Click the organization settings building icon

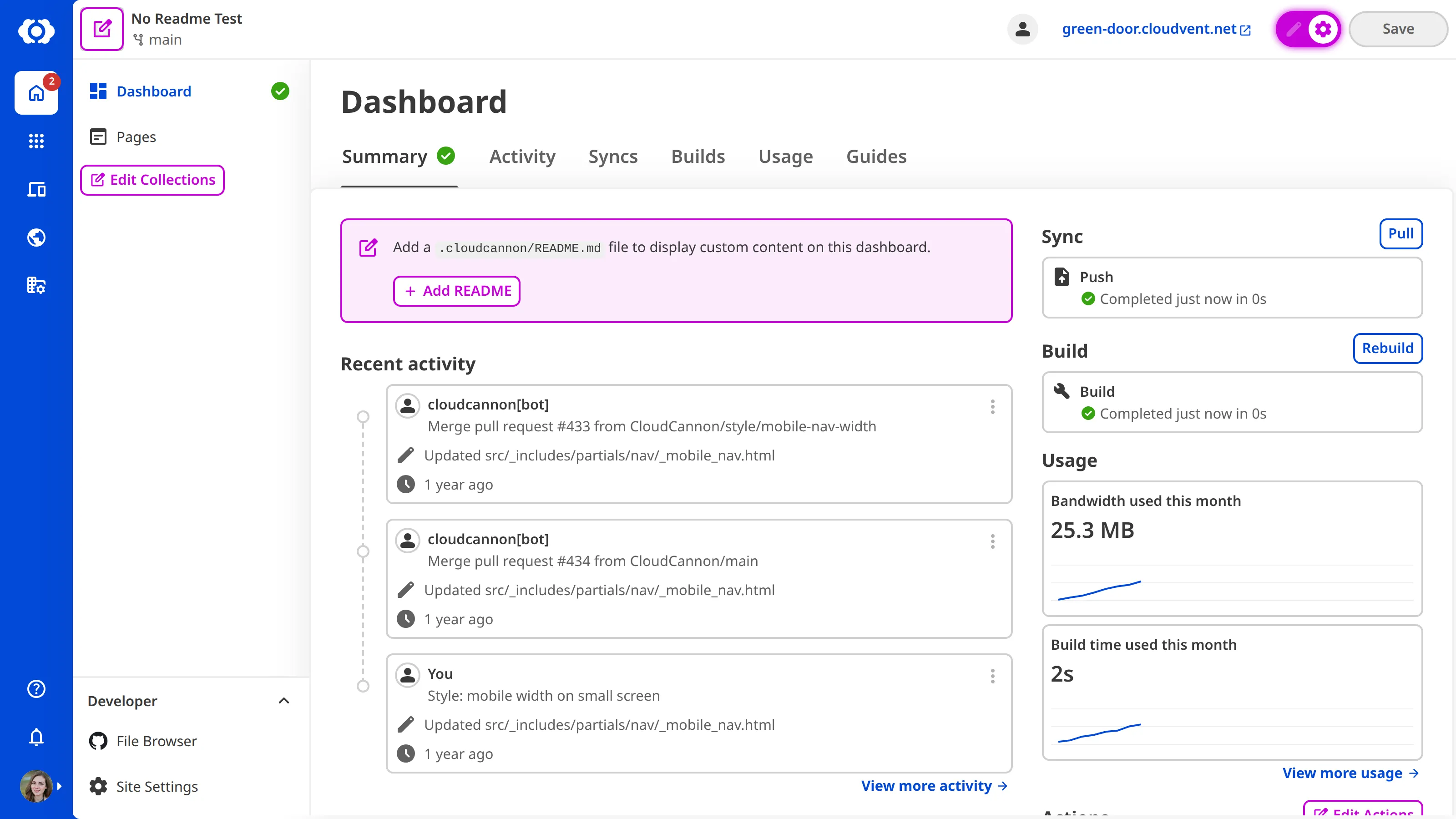coord(36,285)
